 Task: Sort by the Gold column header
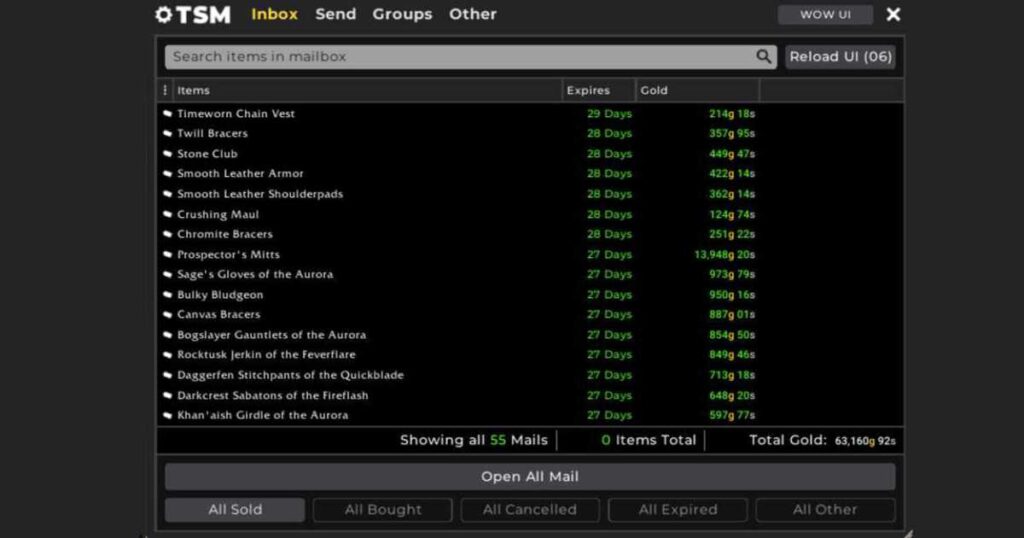point(696,90)
